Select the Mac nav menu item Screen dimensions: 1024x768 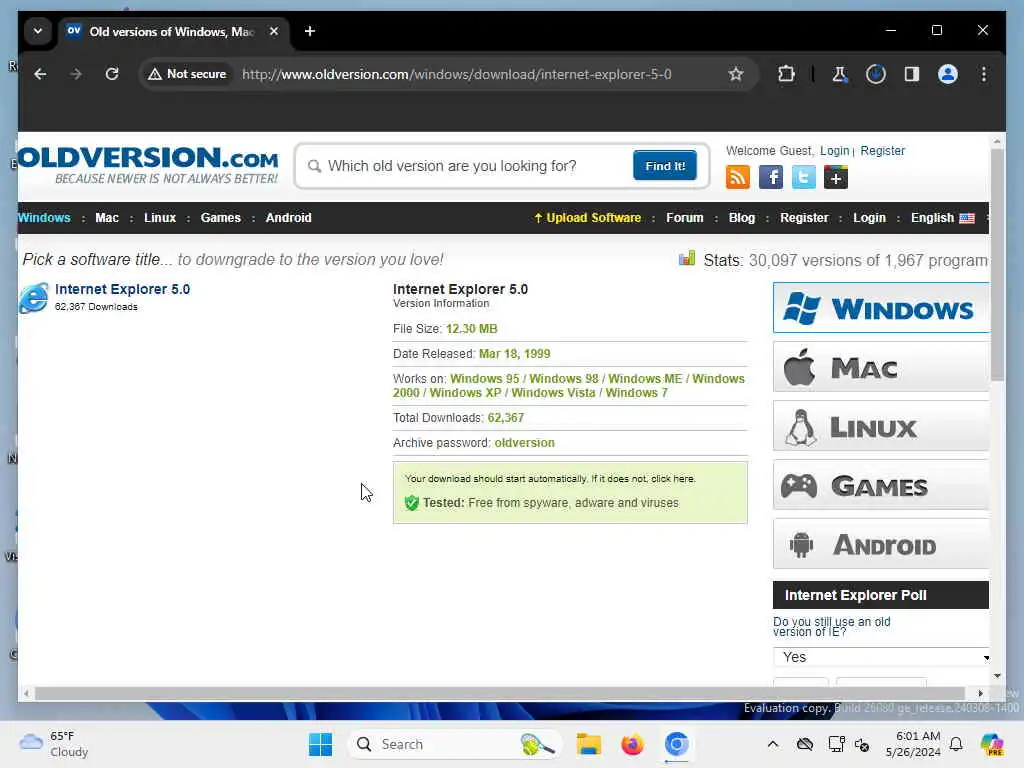pos(107,218)
